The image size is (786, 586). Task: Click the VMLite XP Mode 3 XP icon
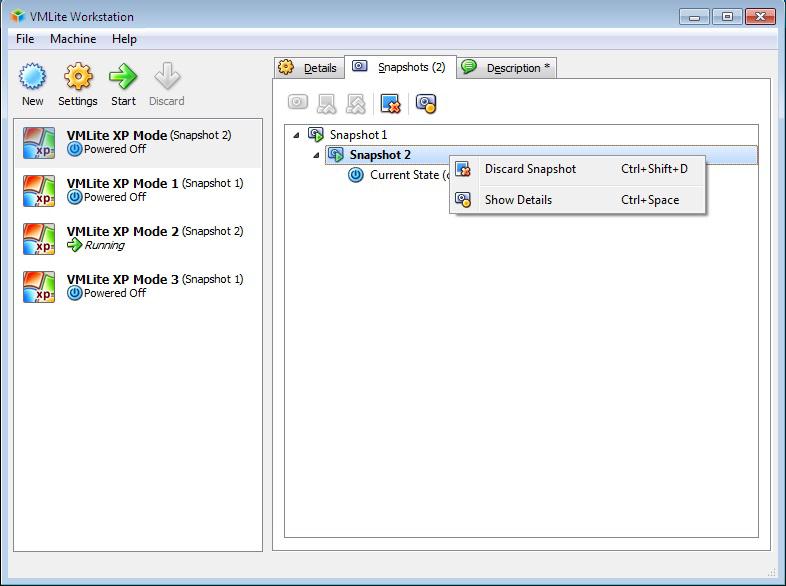(39, 287)
